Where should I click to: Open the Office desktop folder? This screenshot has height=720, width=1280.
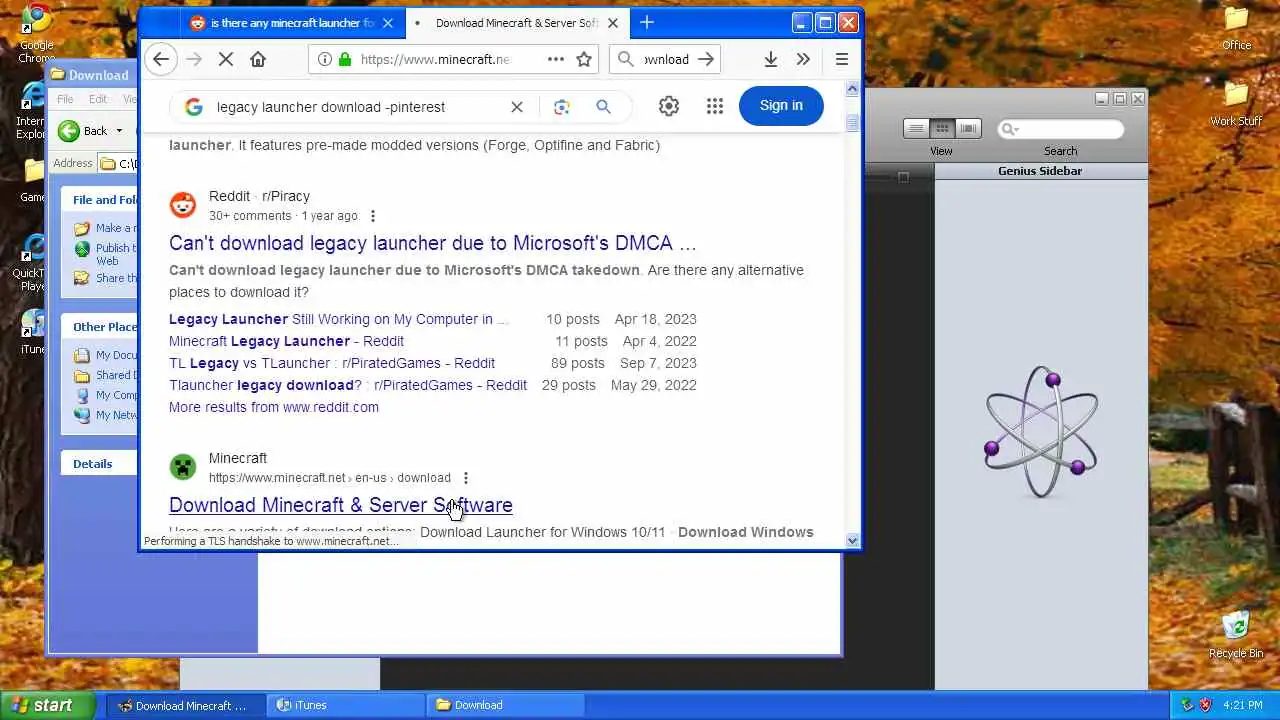click(x=1237, y=29)
